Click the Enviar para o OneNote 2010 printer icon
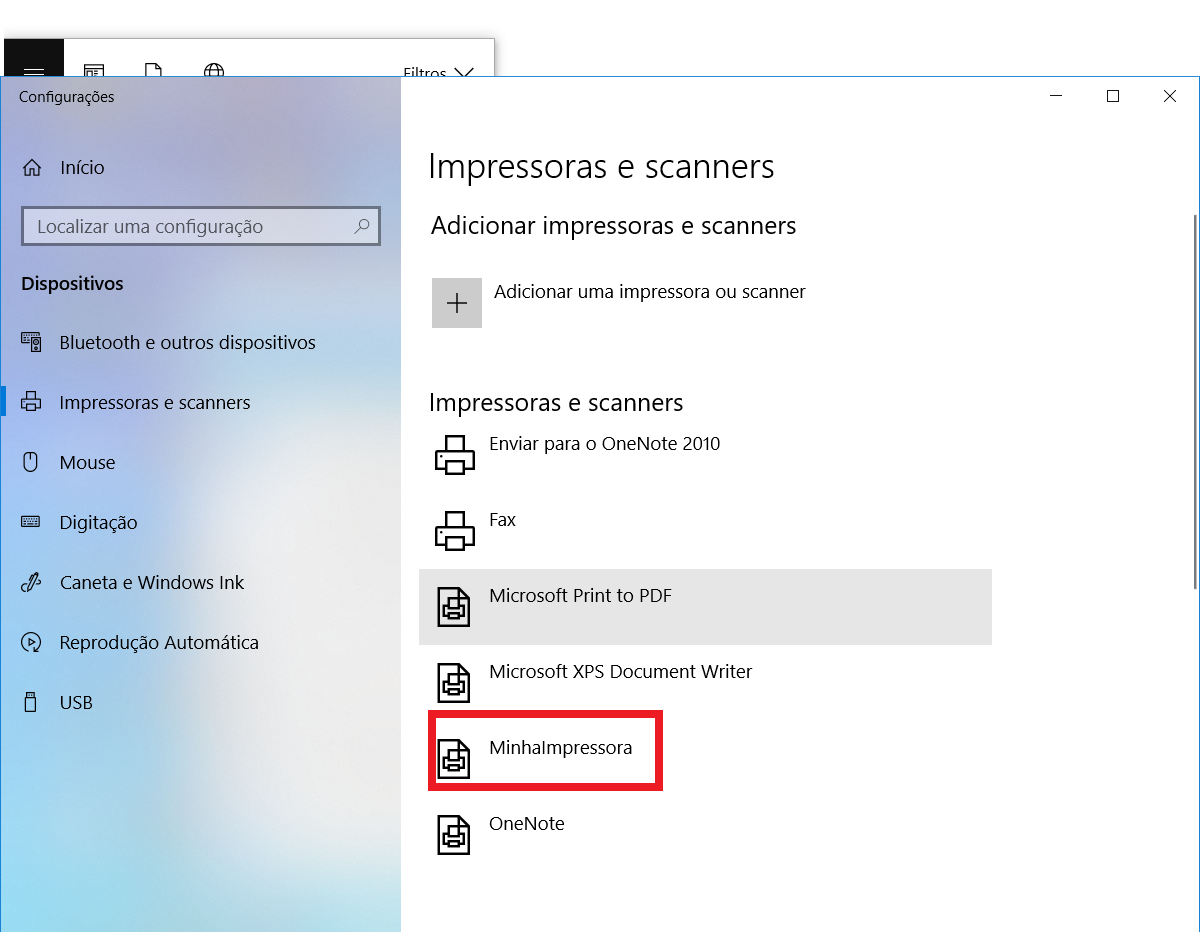 tap(455, 455)
